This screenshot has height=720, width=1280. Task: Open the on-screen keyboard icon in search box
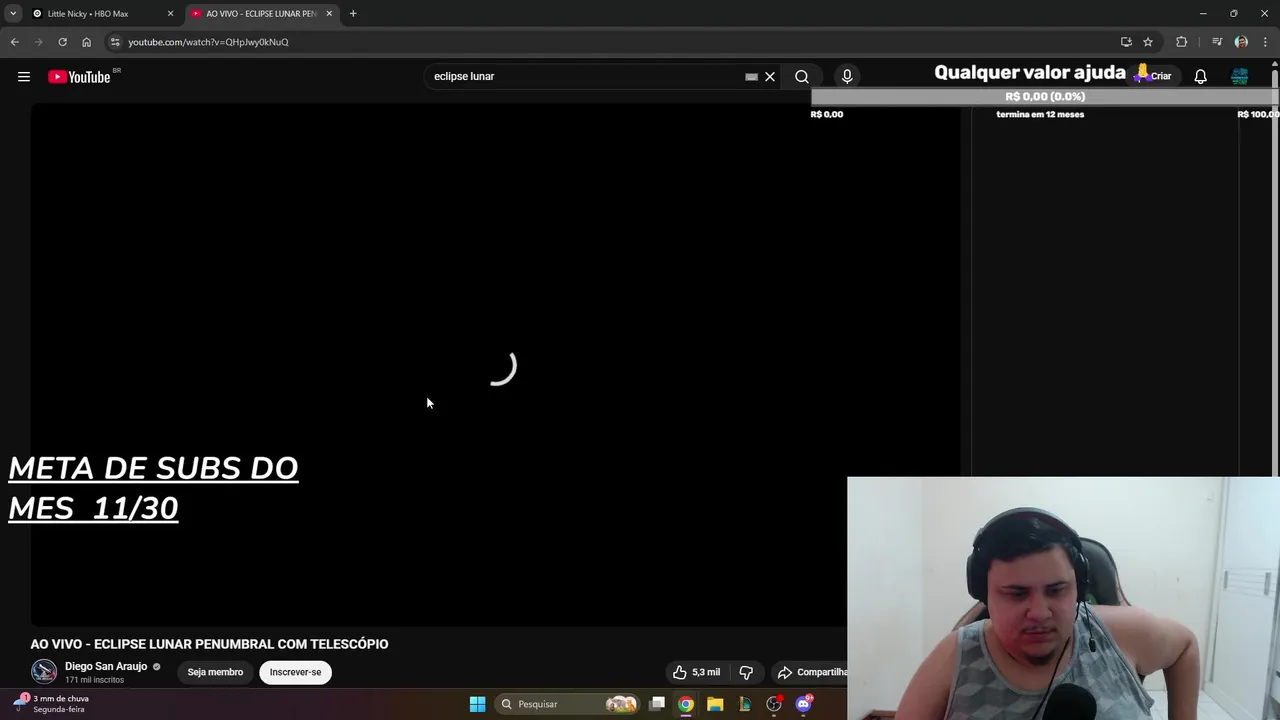751,76
